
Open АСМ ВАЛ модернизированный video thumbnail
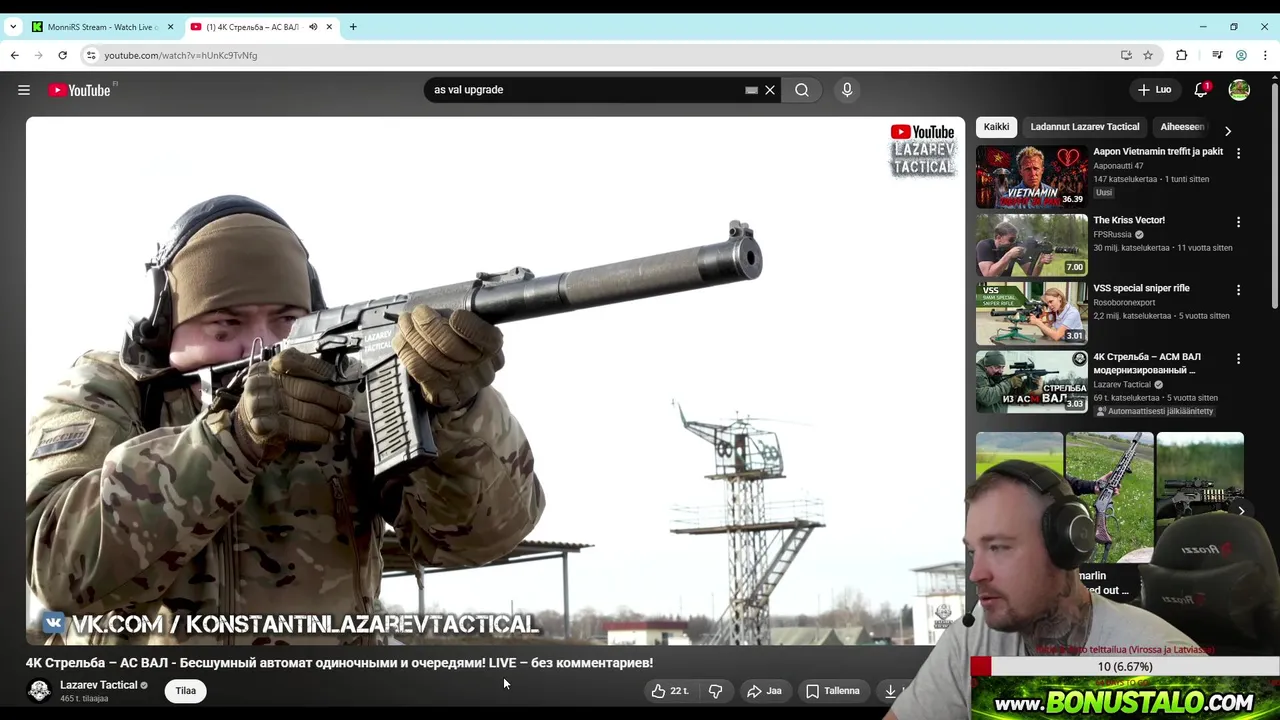coord(1031,382)
